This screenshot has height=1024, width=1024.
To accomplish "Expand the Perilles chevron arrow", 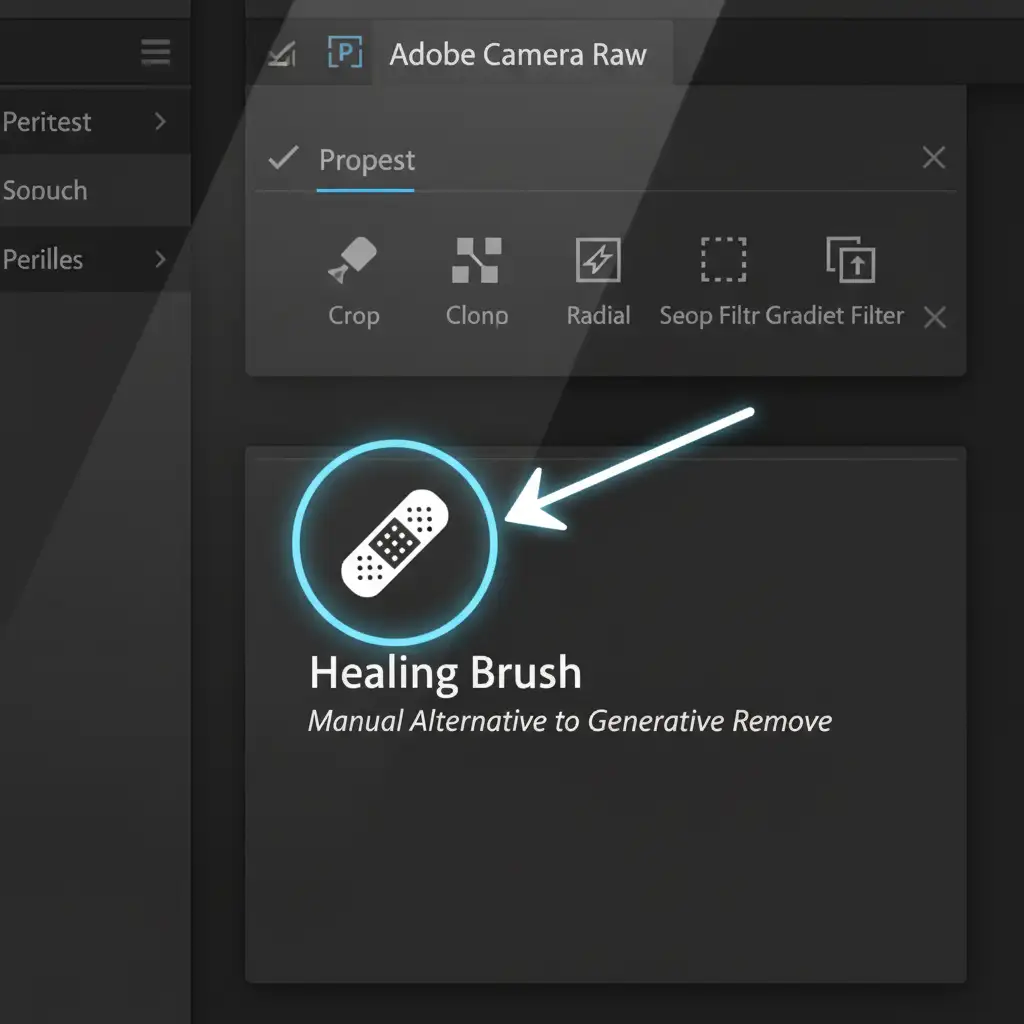I will (160, 259).
